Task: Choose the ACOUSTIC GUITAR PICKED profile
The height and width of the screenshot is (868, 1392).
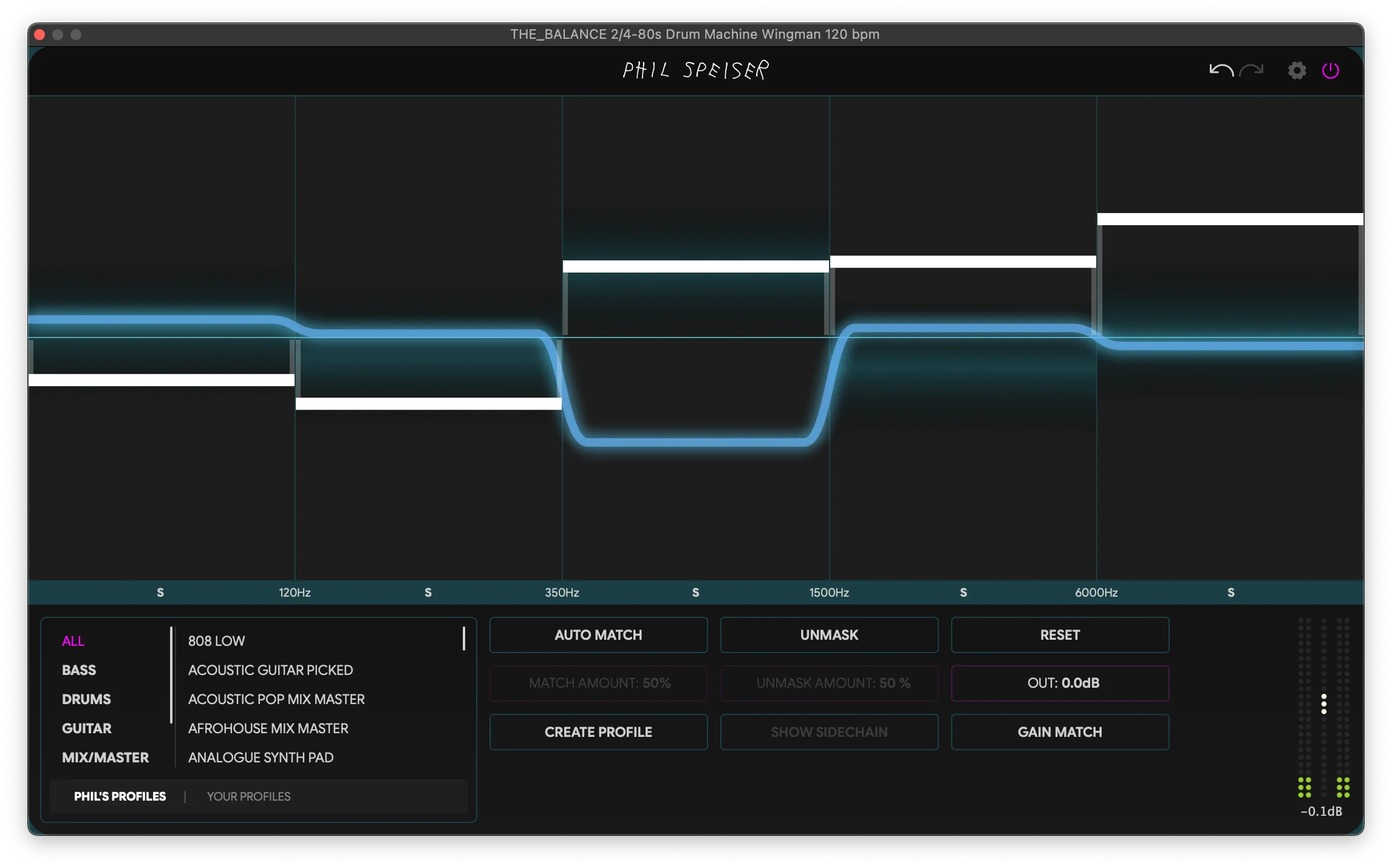Action: coord(271,670)
